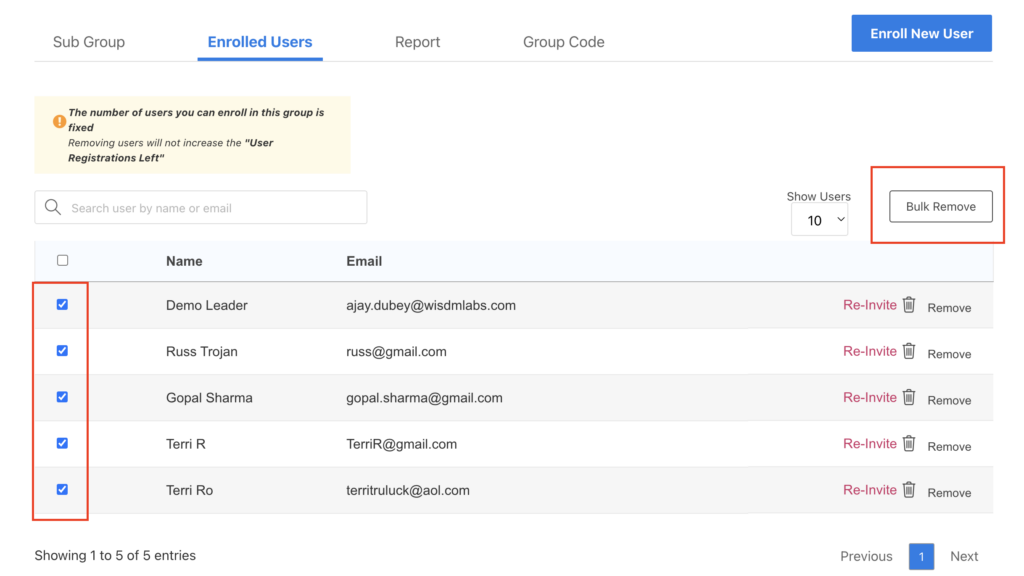Click the orange warning notice icon
The height and width of the screenshot is (576, 1024).
[x=59, y=121]
